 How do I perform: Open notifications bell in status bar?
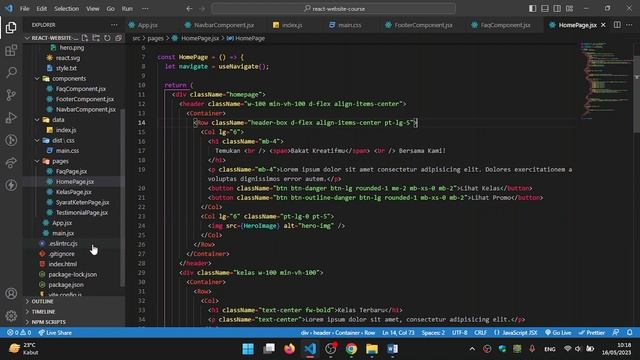pos(630,333)
